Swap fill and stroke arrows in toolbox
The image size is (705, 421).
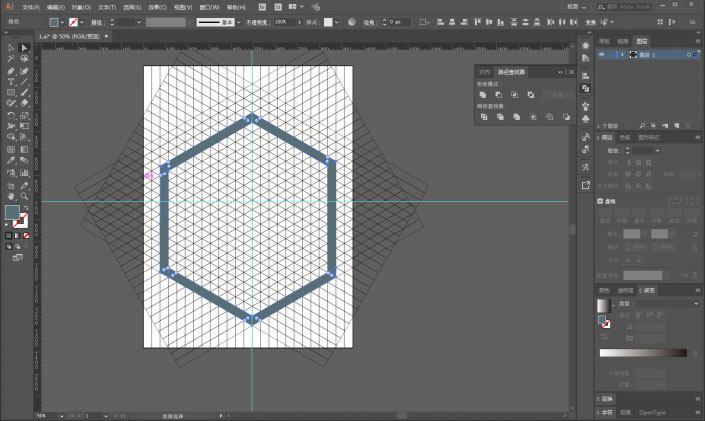26,208
